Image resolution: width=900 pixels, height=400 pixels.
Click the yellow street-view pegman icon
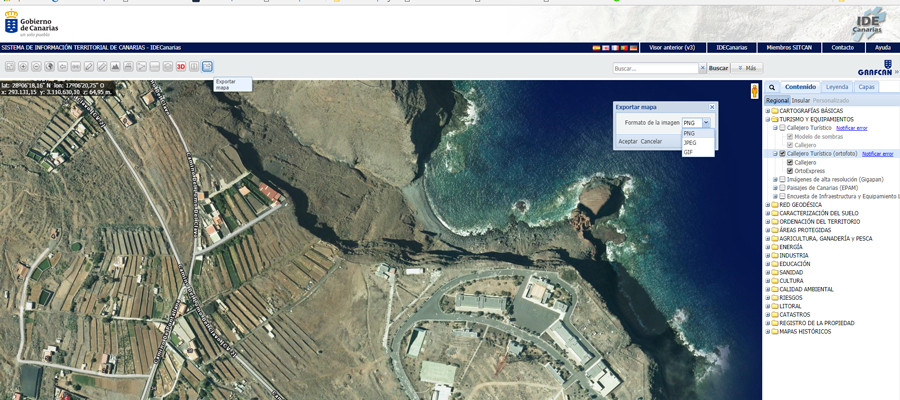pos(755,91)
